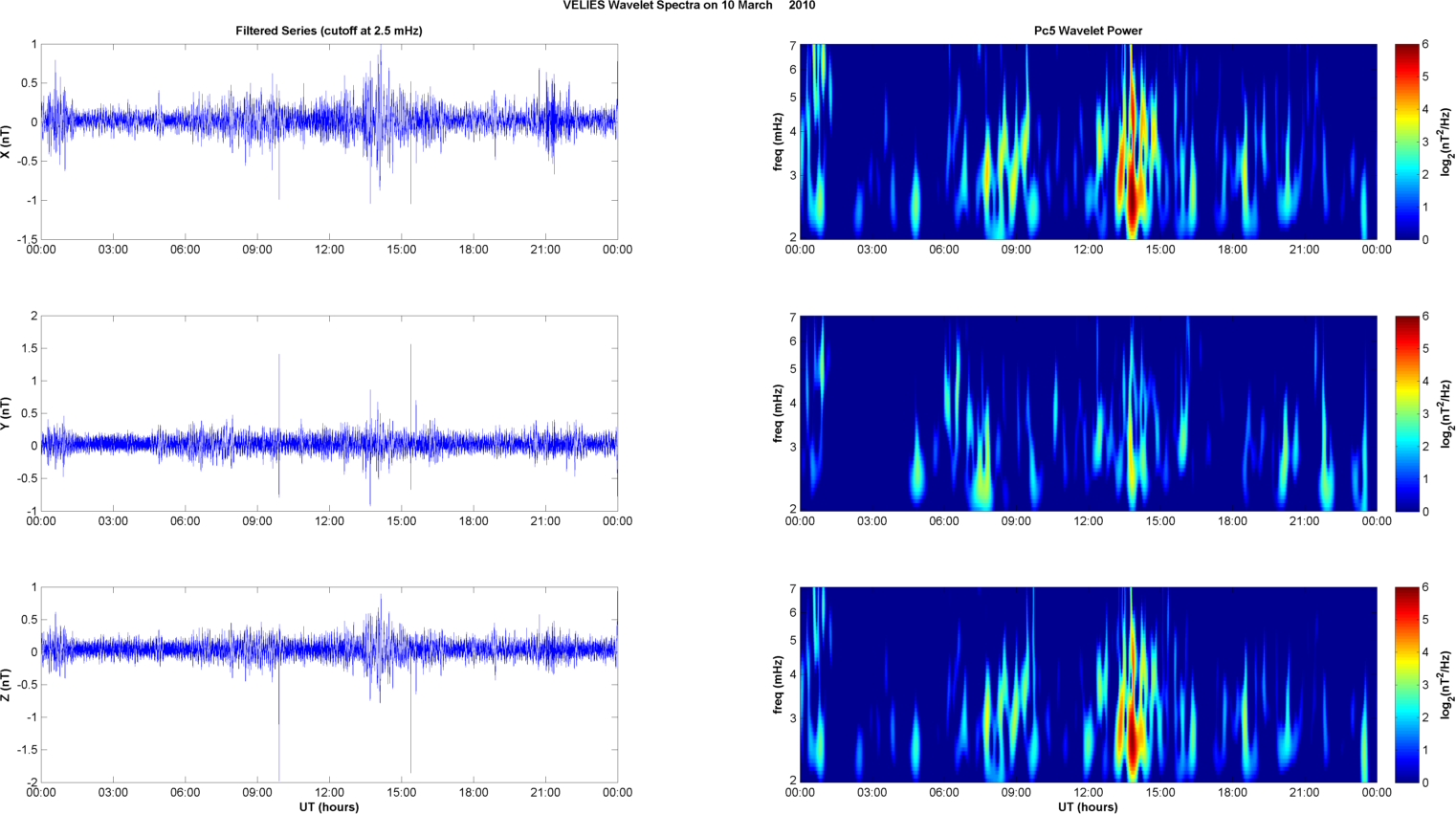
Task: Click the '09:00' tick under the Y time series
Action: (x=257, y=521)
